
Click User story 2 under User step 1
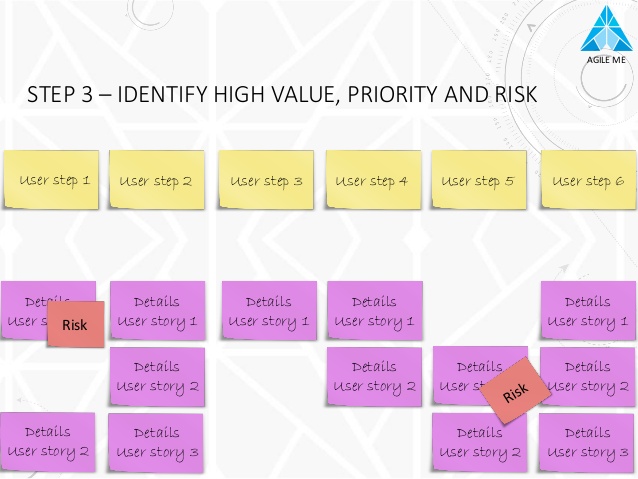(47, 441)
